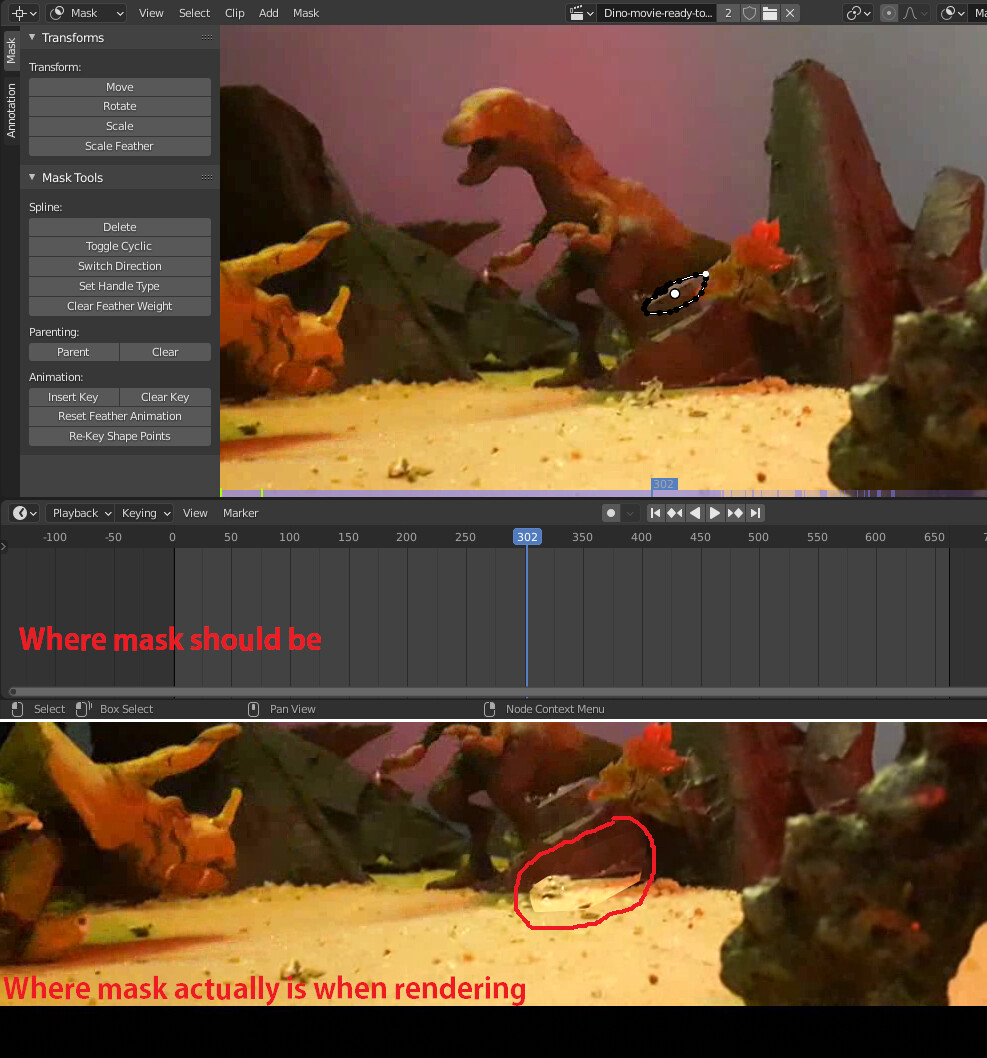987x1058 pixels.
Task: Click Switch Direction button
Action: pos(119,266)
